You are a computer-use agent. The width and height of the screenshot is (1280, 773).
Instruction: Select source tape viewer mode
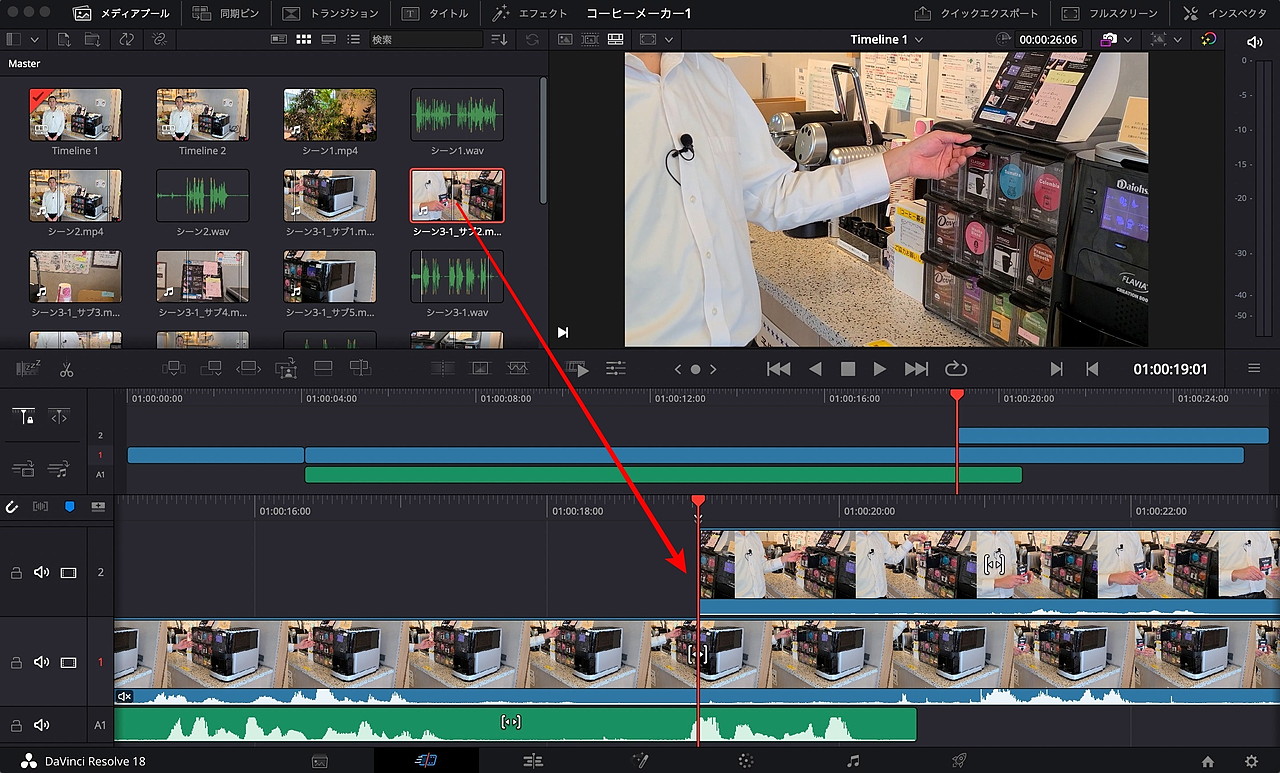590,39
